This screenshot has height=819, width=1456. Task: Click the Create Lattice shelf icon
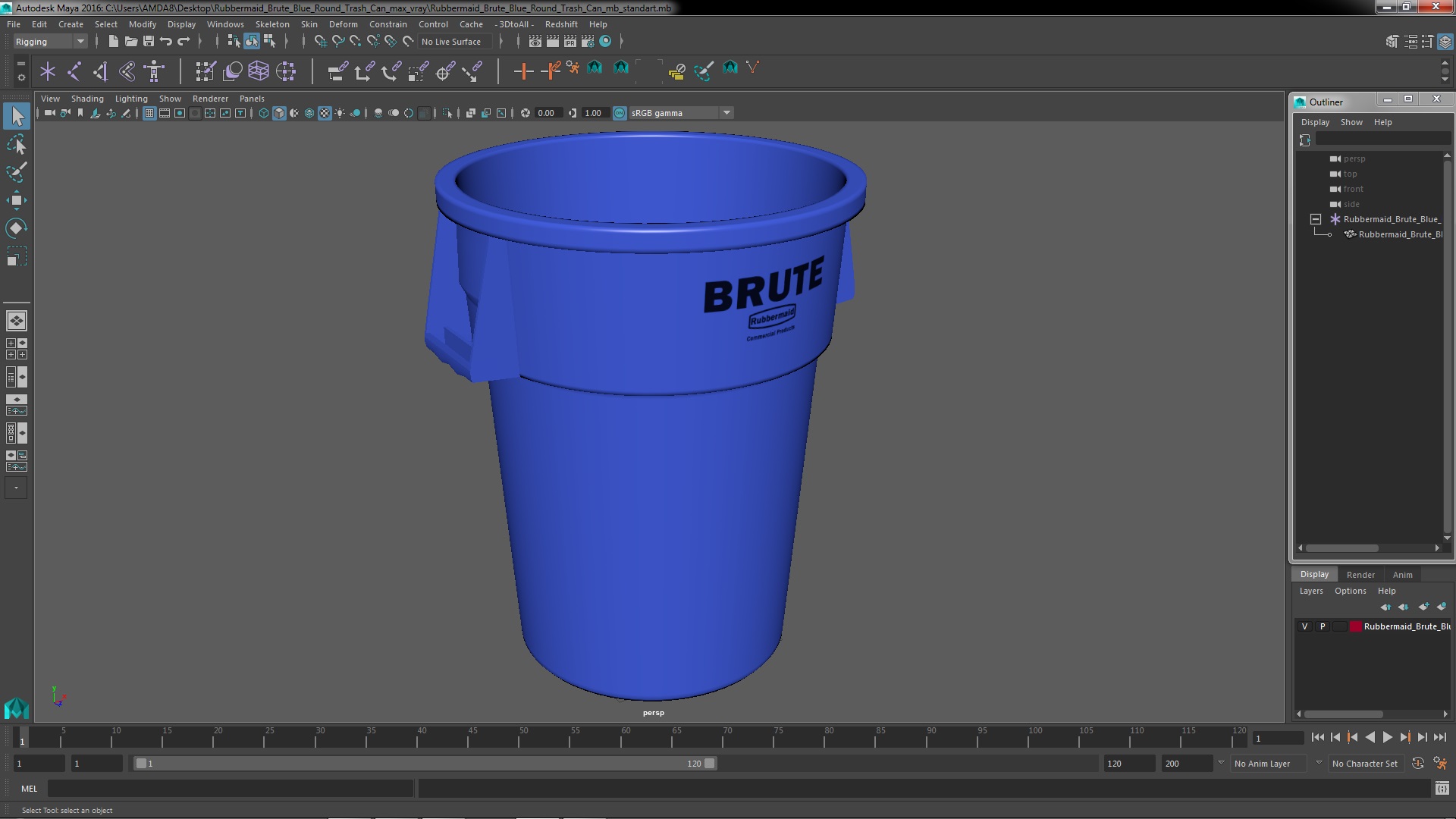click(x=259, y=71)
